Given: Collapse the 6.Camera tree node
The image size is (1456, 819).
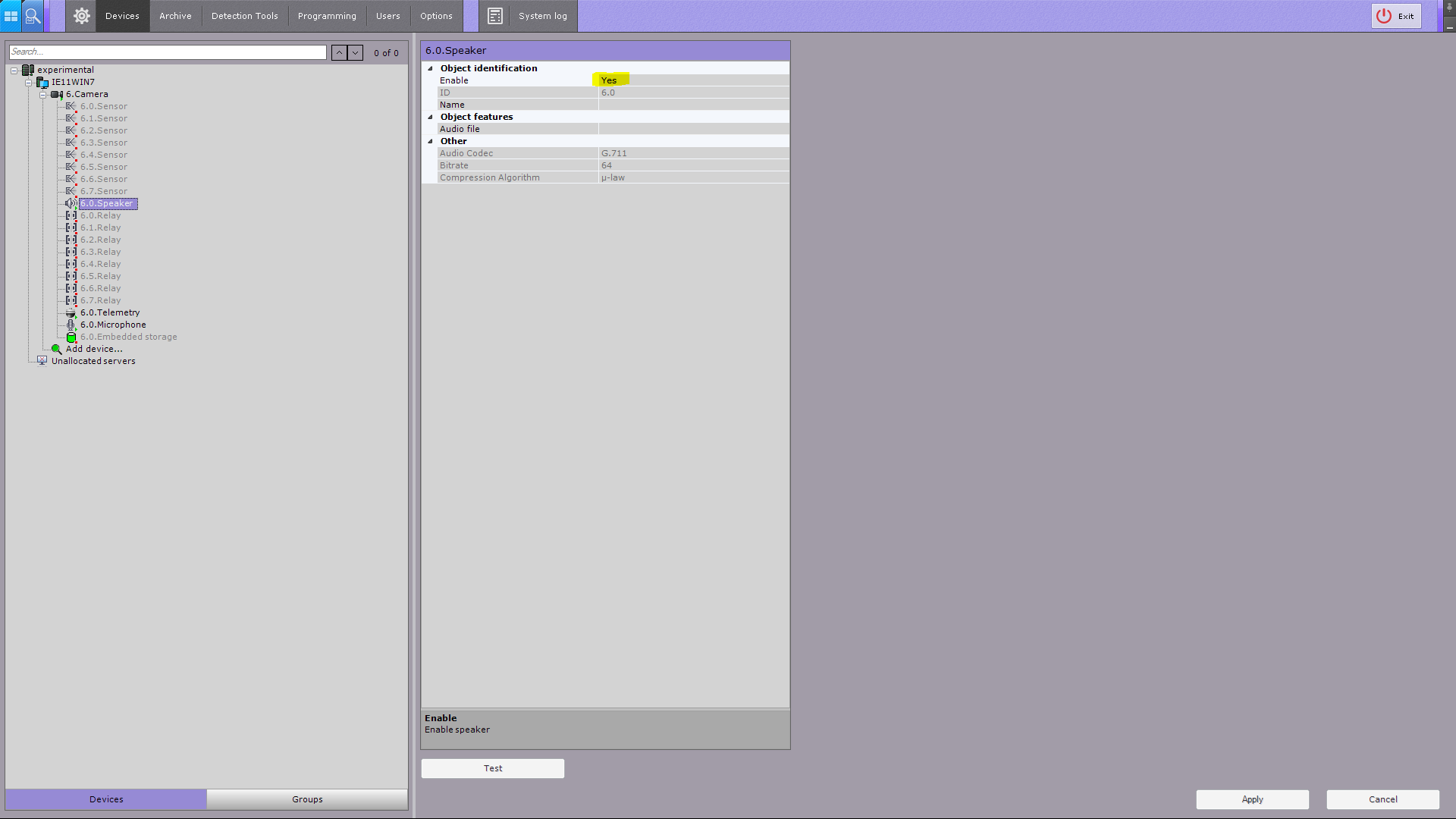Looking at the screenshot, I should coord(42,94).
